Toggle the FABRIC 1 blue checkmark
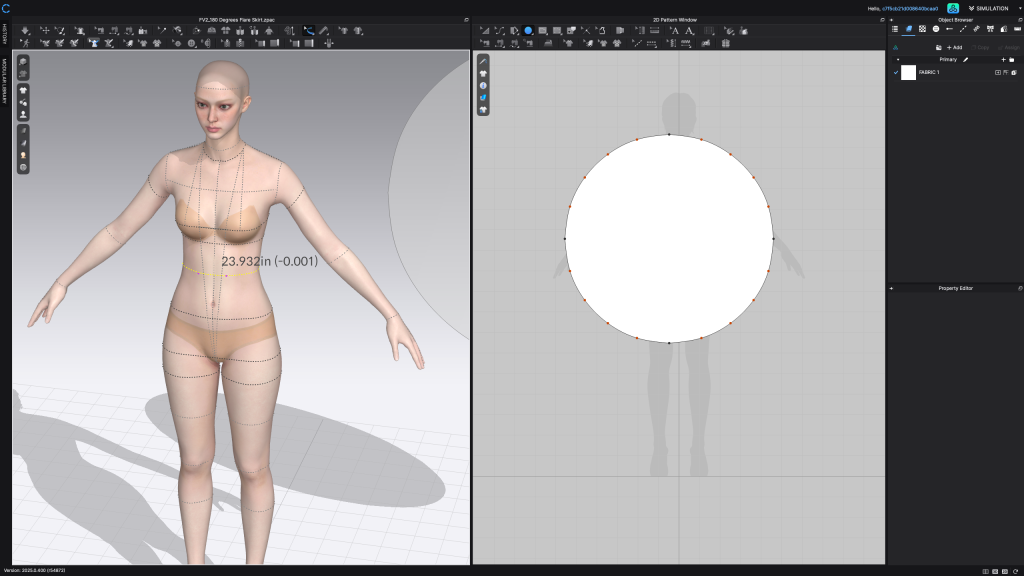The image size is (1024, 576). (x=896, y=72)
